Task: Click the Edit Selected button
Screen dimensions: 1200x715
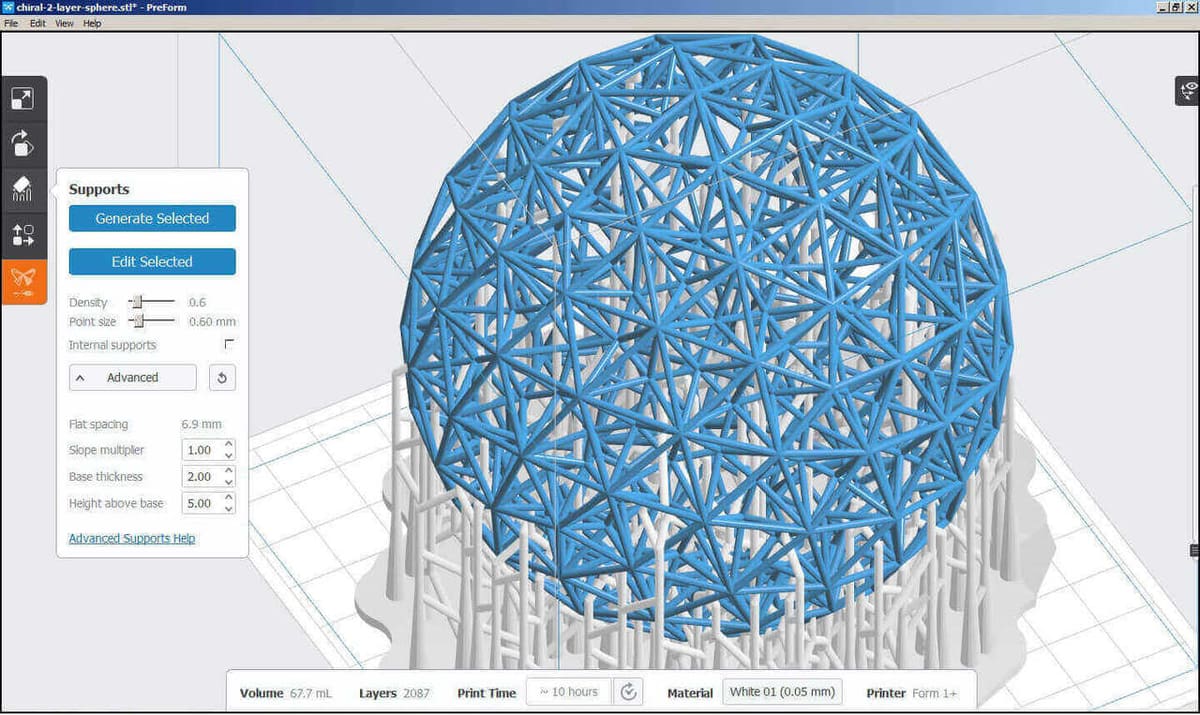Action: 152,262
